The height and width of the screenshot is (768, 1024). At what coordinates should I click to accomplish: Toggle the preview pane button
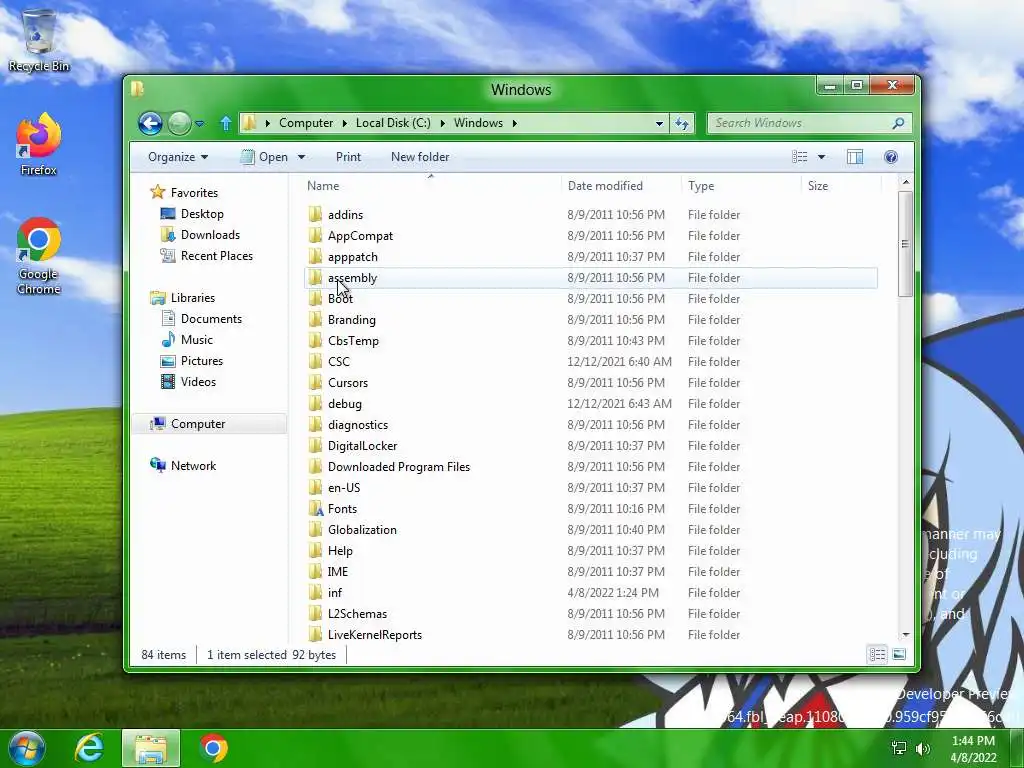pos(855,157)
